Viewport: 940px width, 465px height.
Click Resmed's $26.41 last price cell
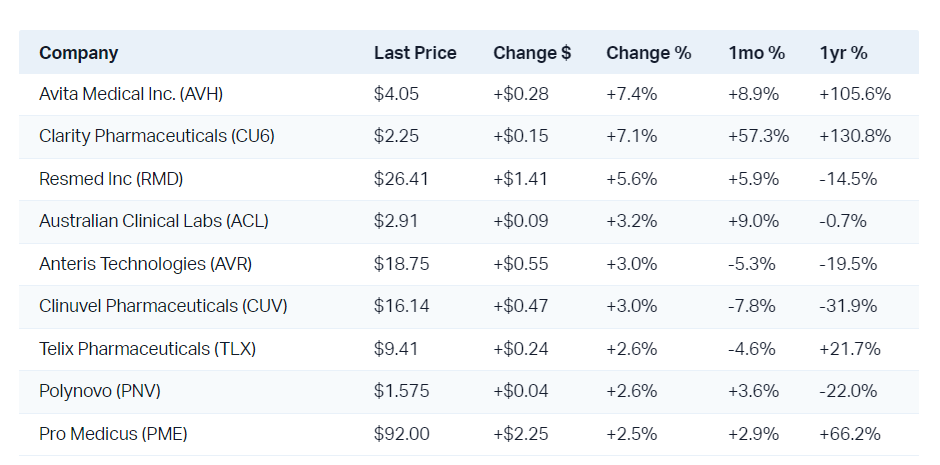400,179
